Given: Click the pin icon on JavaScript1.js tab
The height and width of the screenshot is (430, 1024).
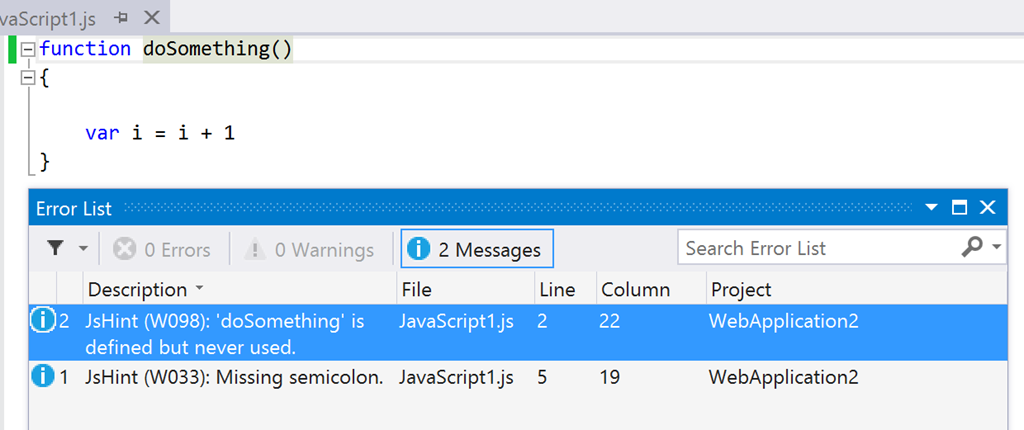Looking at the screenshot, I should click(x=121, y=17).
